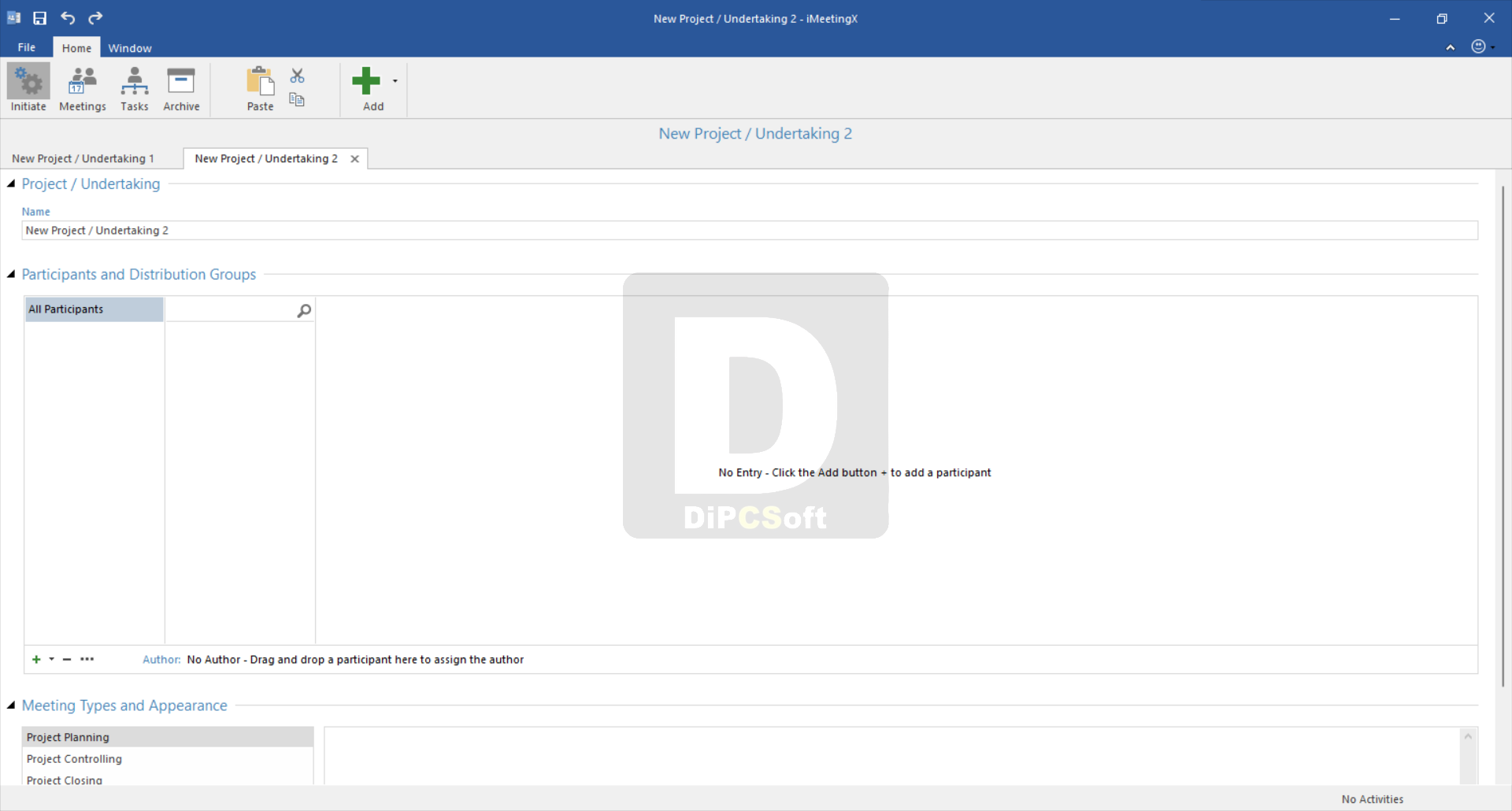The height and width of the screenshot is (811, 1512).
Task: Select the Project Closing meeting type
Action: 168,780
